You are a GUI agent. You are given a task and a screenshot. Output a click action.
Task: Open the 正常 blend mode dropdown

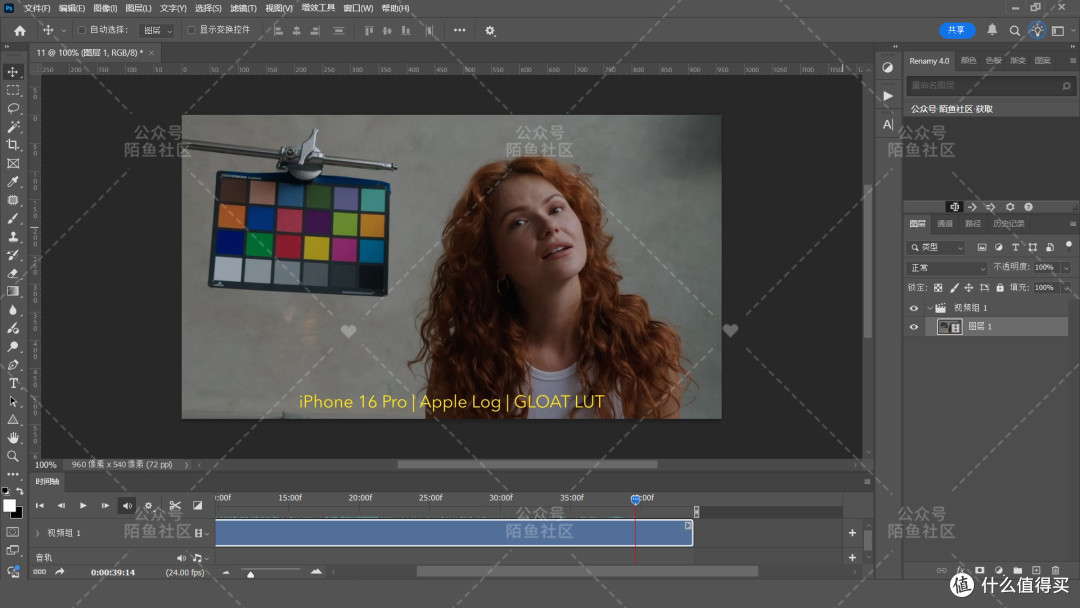947,268
